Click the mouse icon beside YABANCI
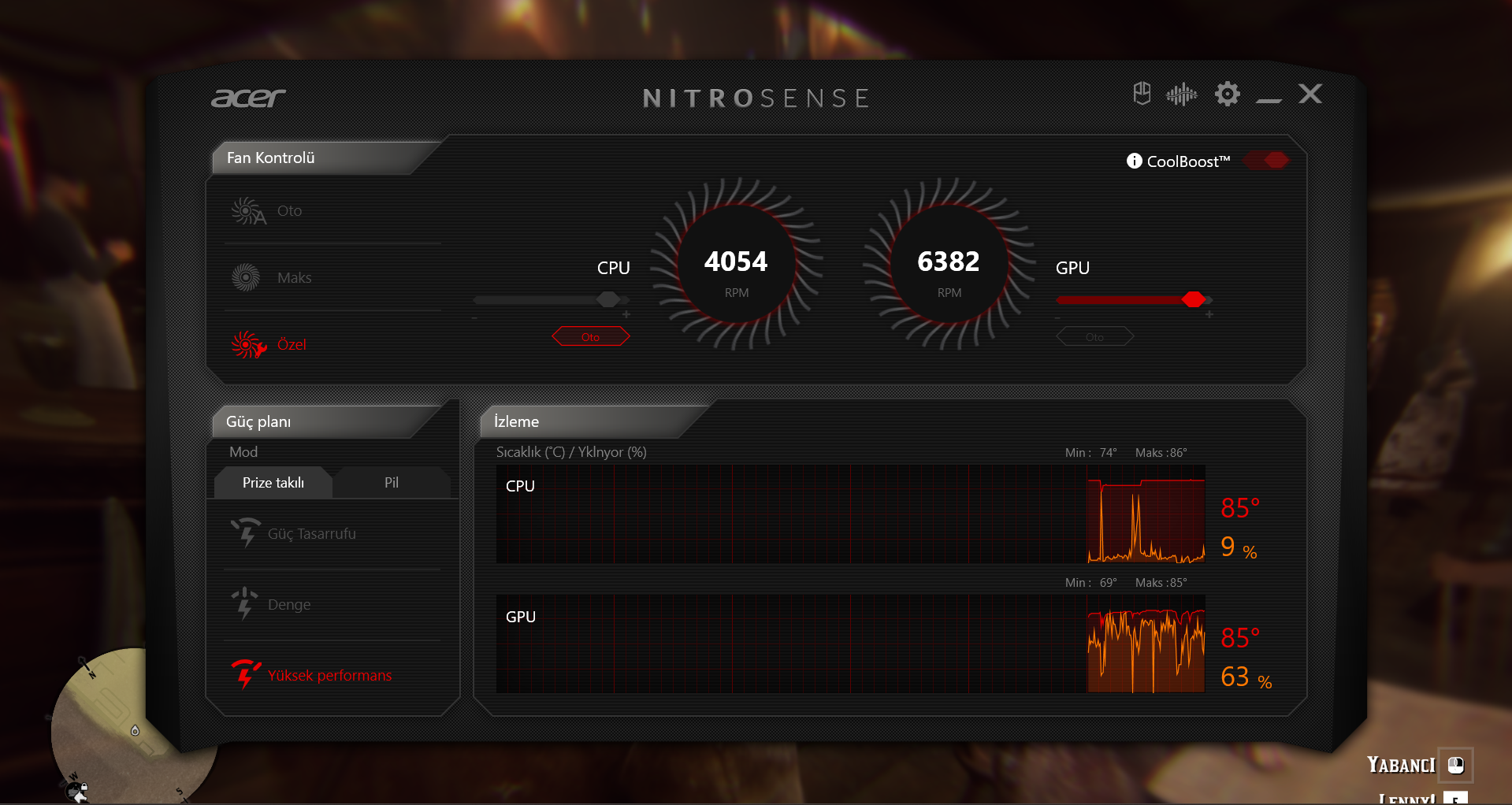 (1456, 765)
